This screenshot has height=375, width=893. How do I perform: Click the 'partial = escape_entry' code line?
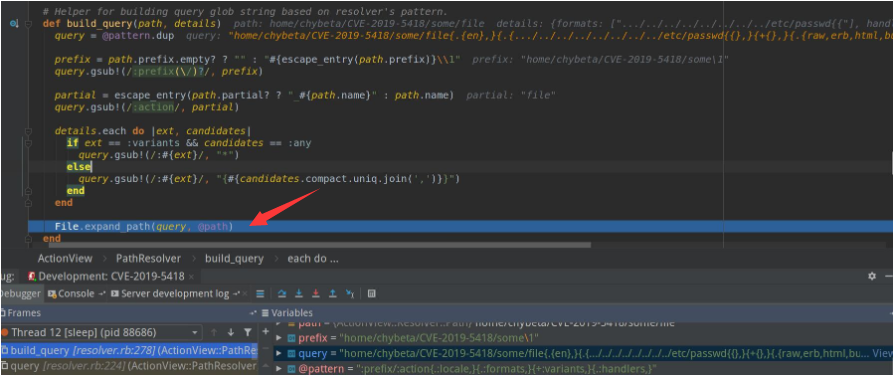[254, 95]
